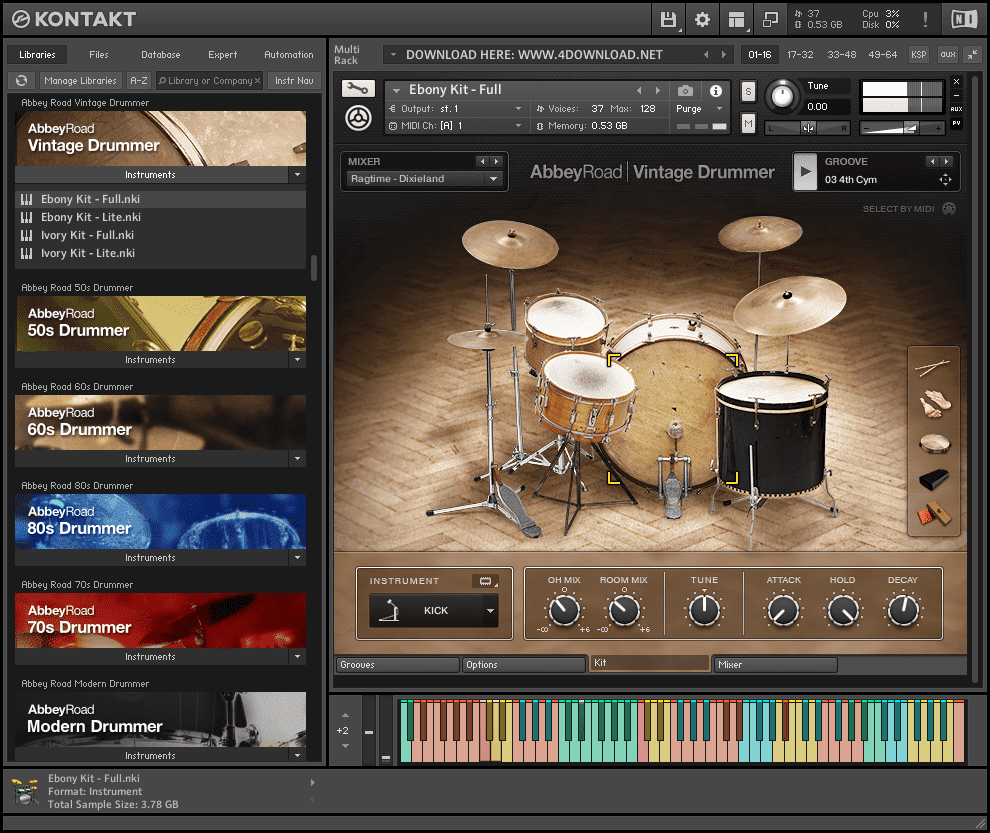Switch to the Grooves tab
Image resolution: width=990 pixels, height=833 pixels.
[x=397, y=664]
